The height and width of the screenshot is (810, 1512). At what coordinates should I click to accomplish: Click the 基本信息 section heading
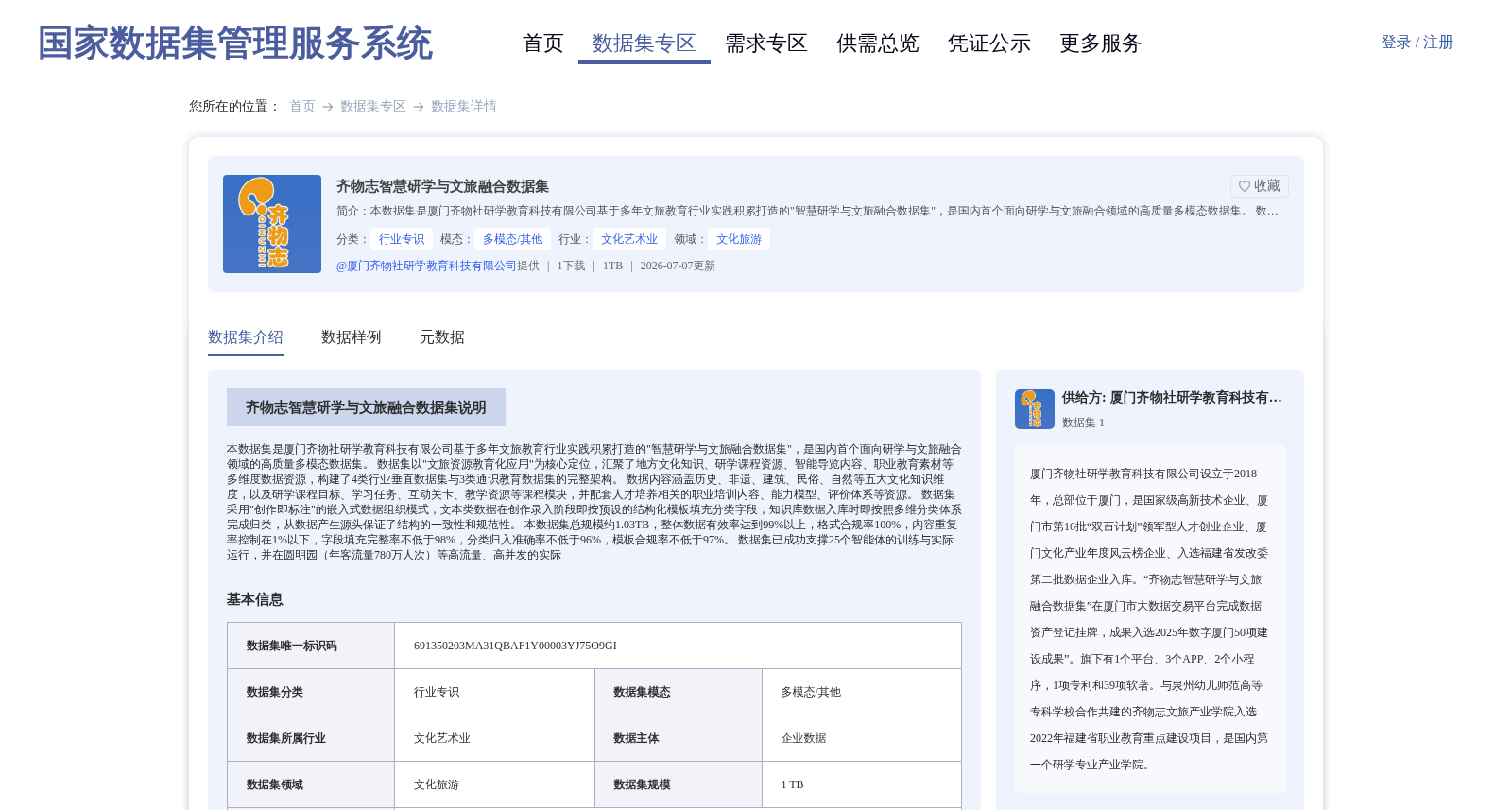255,599
